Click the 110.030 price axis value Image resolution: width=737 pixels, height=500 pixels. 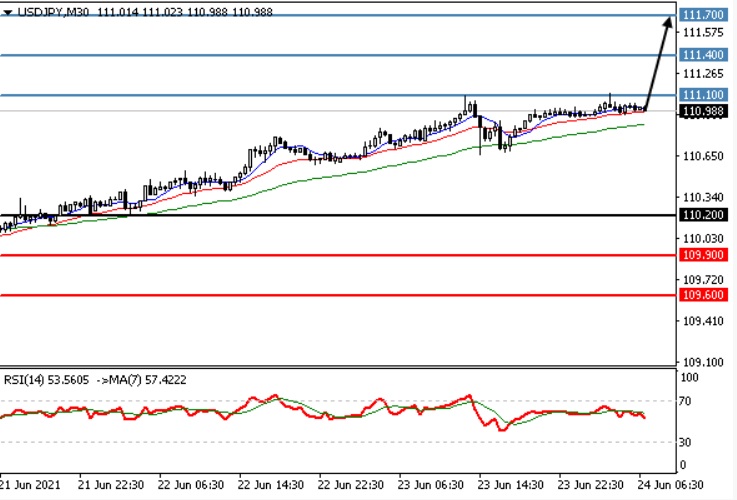pos(703,239)
